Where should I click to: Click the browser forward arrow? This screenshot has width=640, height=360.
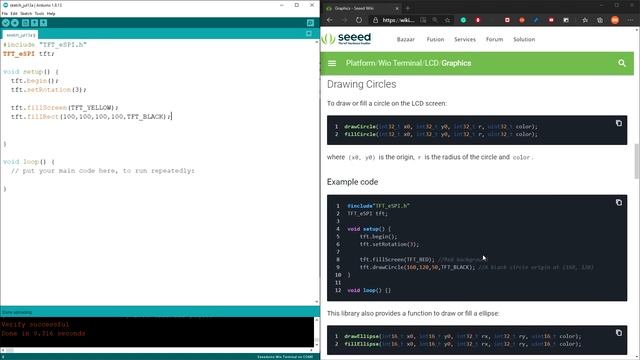[344, 20]
